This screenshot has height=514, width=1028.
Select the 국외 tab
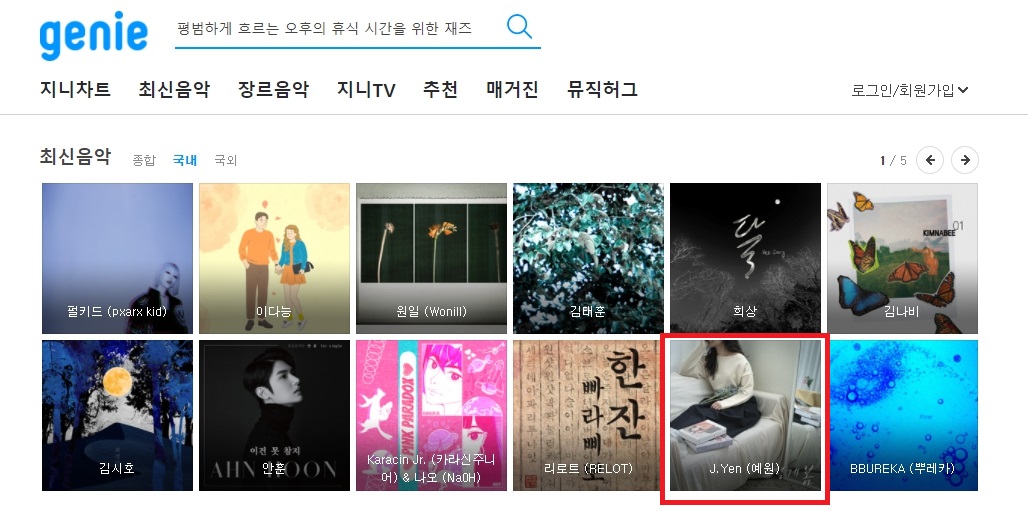(226, 160)
